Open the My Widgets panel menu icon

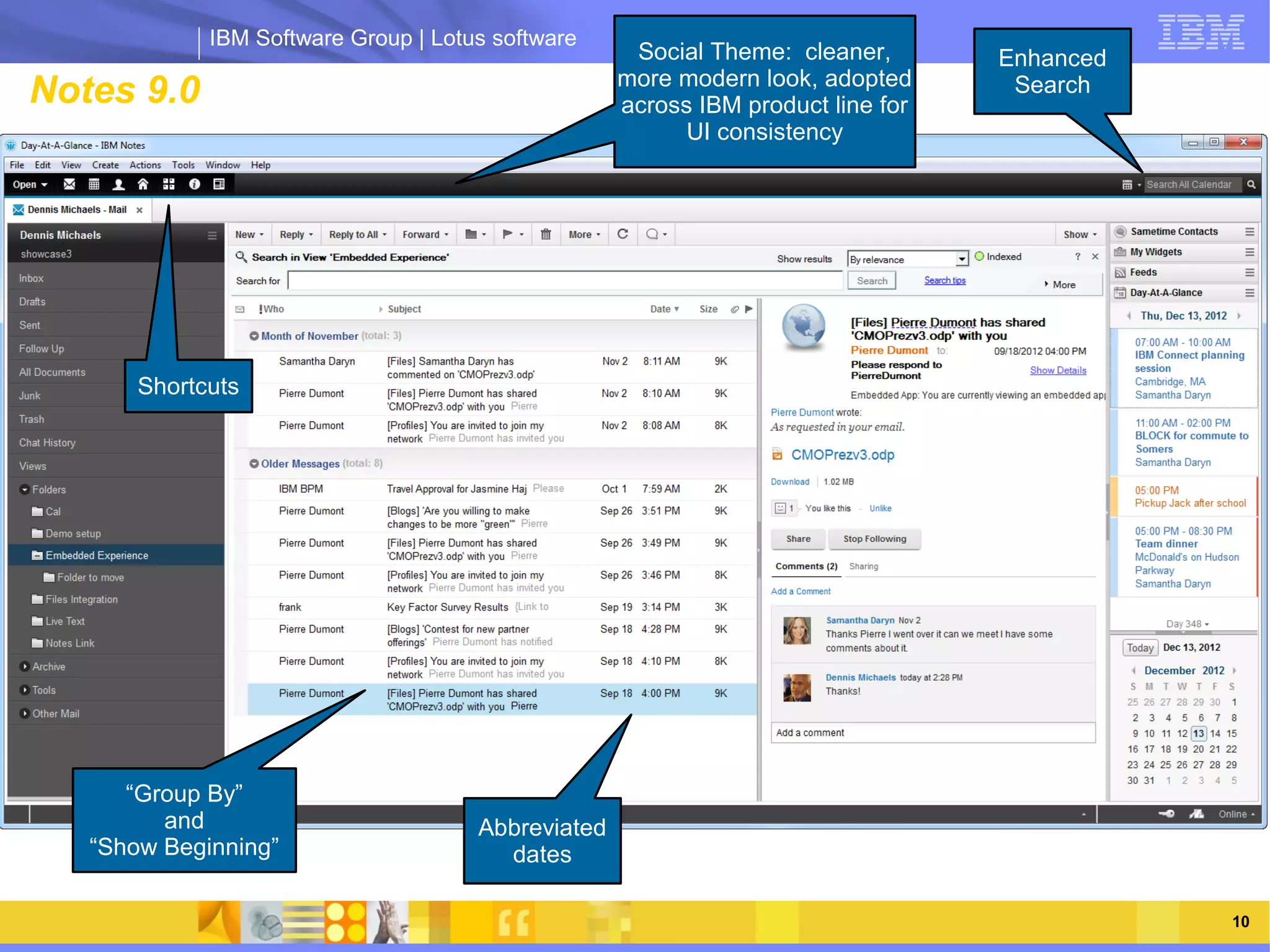[x=1250, y=252]
